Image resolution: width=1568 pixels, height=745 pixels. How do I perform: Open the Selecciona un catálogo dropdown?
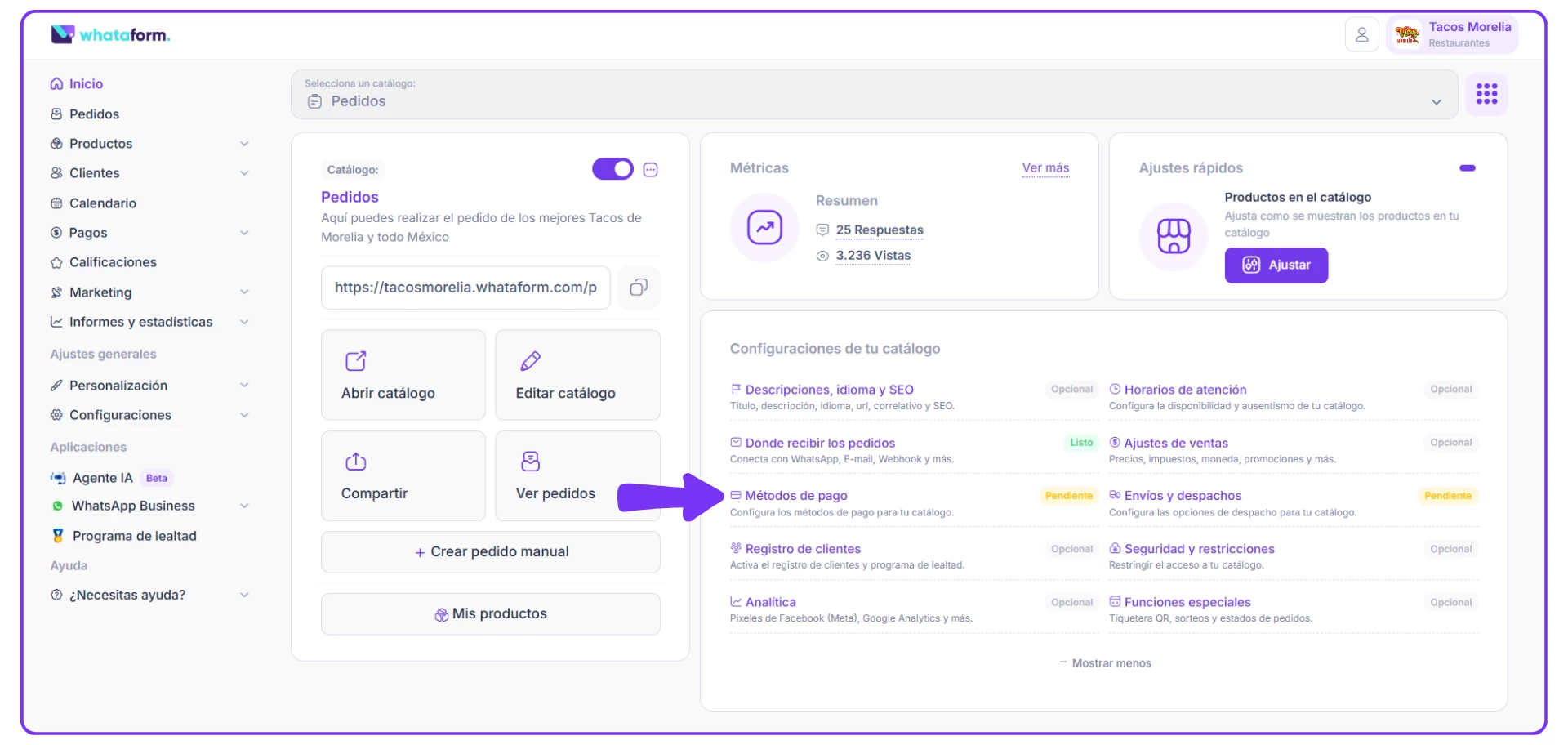[874, 95]
